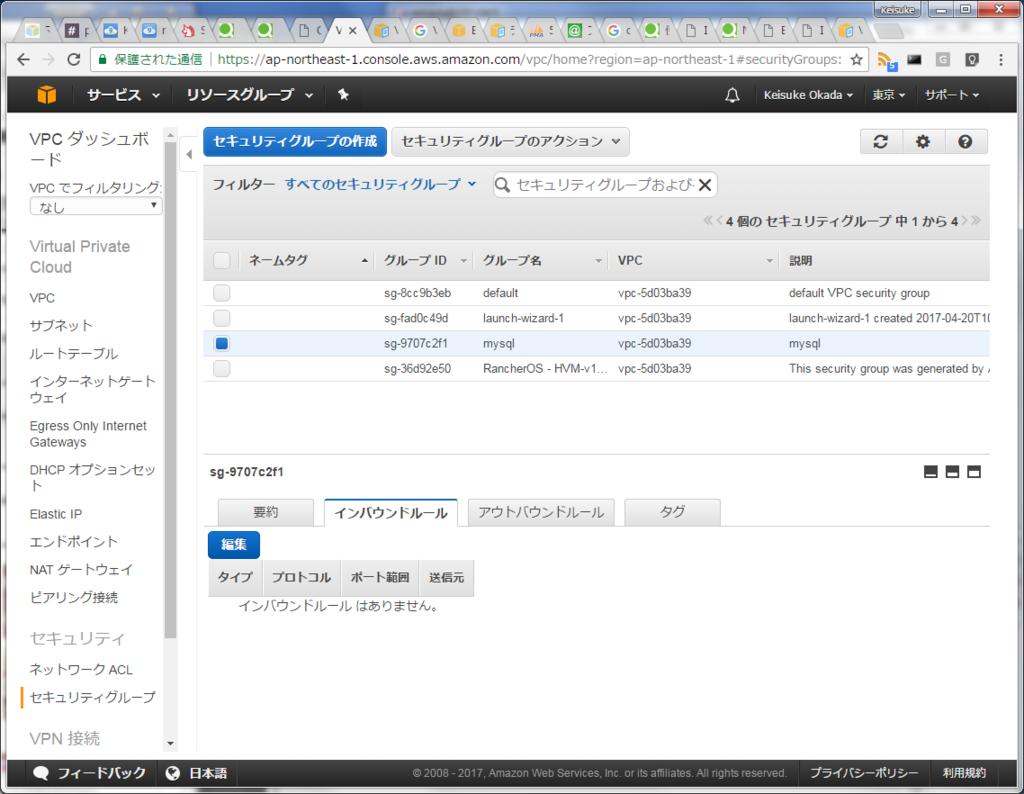
Task: Open サブネット in the sidebar
Action: pyautogui.click(x=61, y=325)
